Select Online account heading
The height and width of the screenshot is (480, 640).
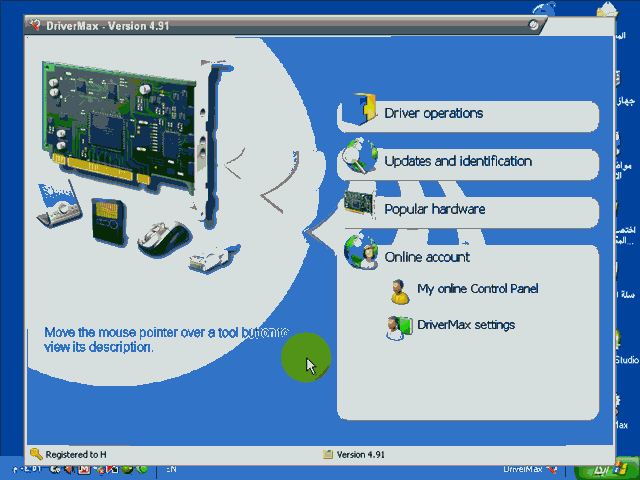coord(427,257)
